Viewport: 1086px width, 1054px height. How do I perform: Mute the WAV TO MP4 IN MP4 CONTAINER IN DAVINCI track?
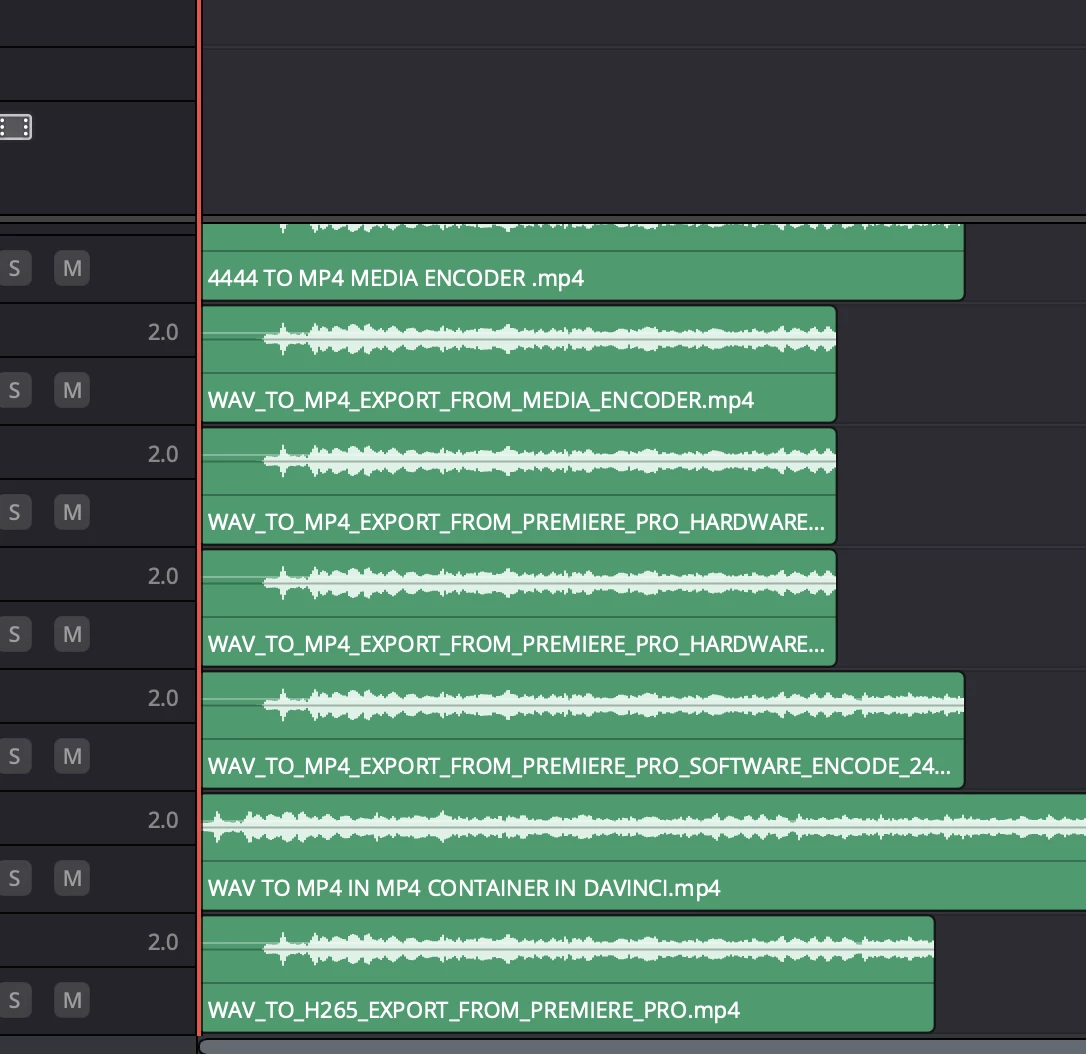(72, 878)
